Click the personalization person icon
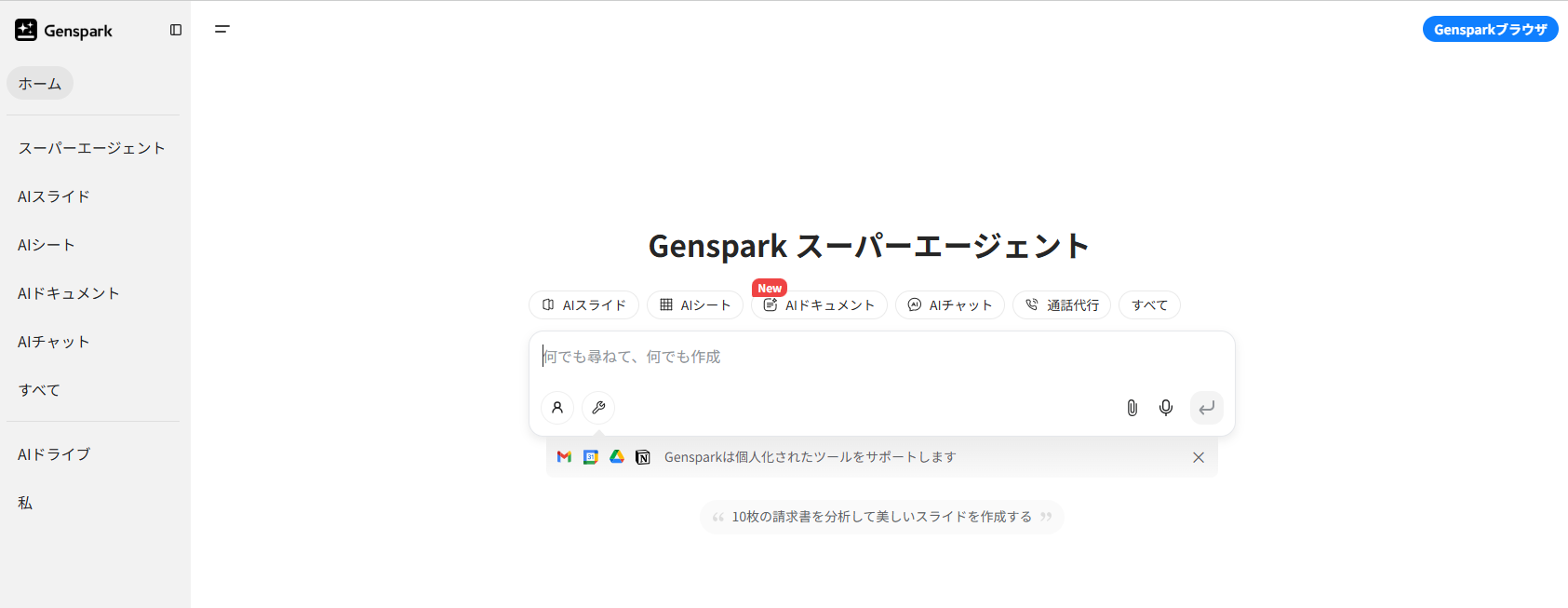Image resolution: width=1568 pixels, height=608 pixels. pyautogui.click(x=557, y=408)
